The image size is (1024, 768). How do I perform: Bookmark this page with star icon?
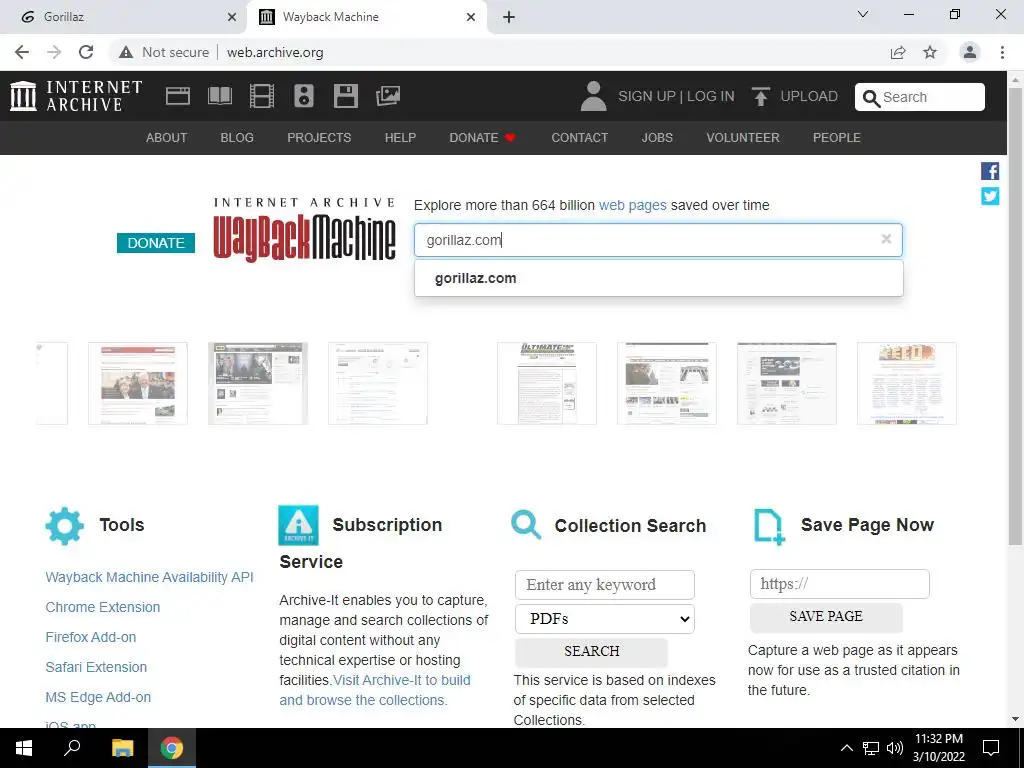(x=930, y=52)
